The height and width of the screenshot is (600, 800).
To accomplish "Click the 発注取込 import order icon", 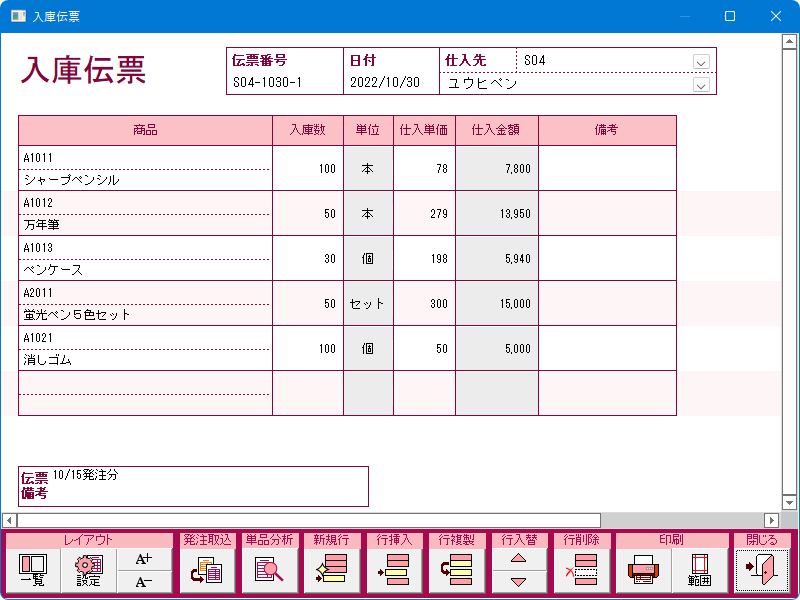I will coord(207,570).
